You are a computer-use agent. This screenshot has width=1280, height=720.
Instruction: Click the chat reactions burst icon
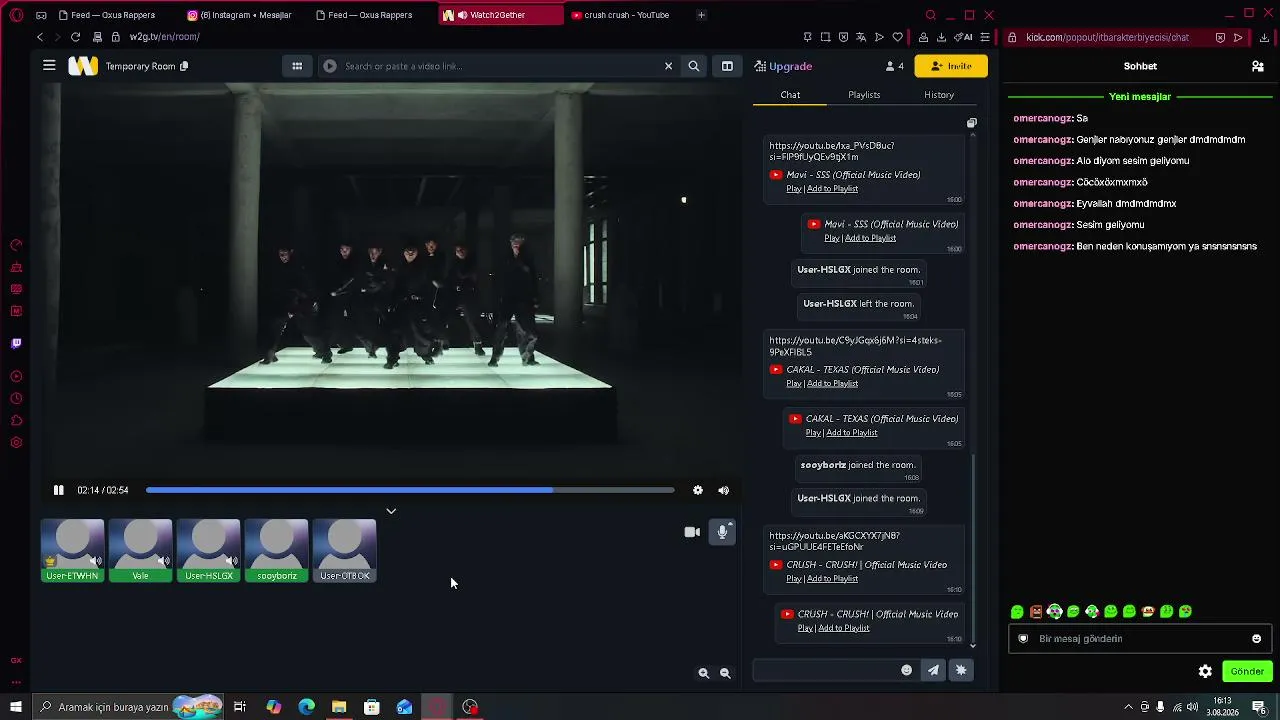tap(961, 670)
